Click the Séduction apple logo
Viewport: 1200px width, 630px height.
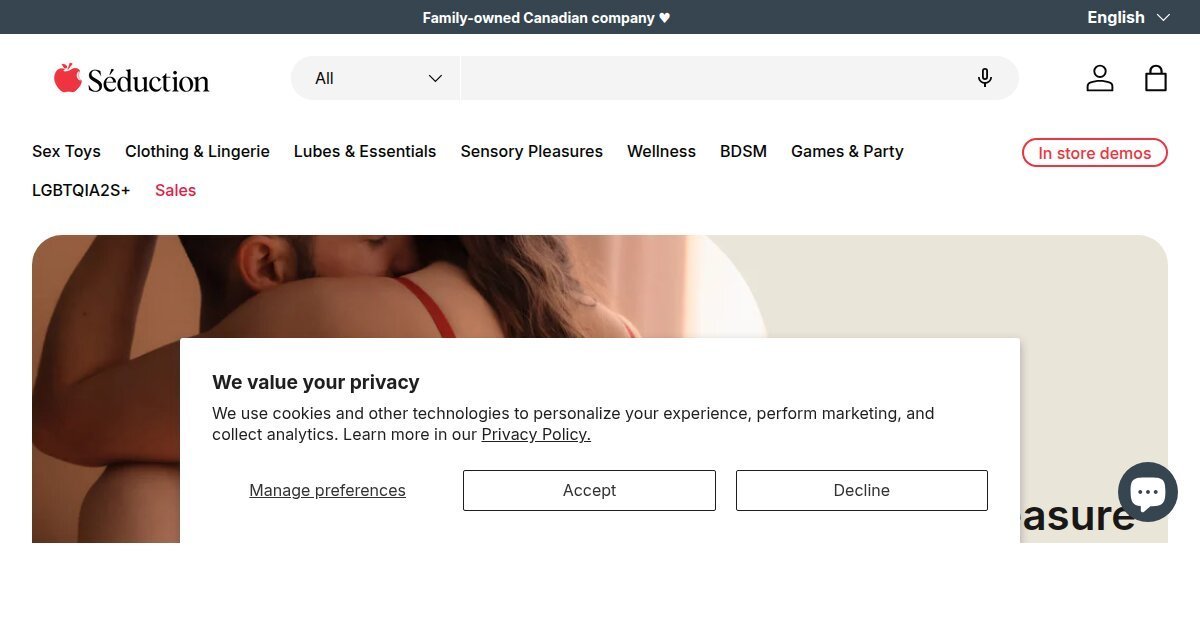click(x=131, y=79)
